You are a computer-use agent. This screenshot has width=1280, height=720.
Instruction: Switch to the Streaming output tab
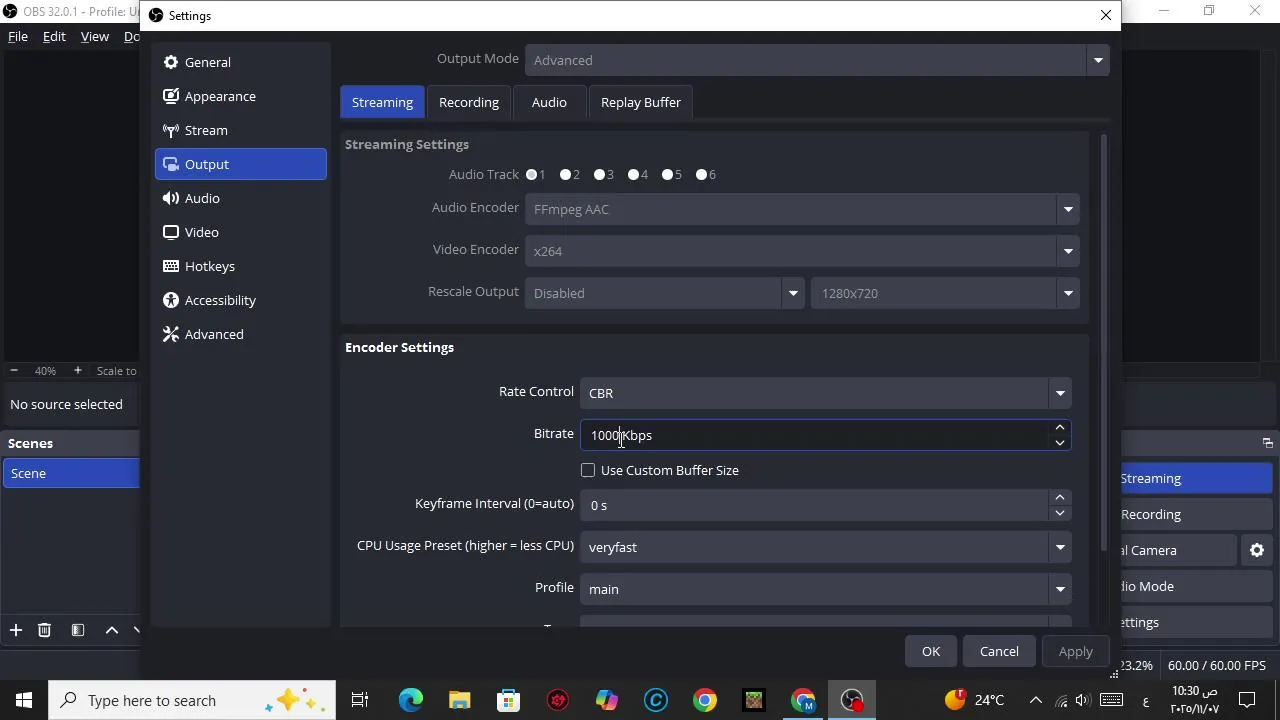tap(382, 102)
